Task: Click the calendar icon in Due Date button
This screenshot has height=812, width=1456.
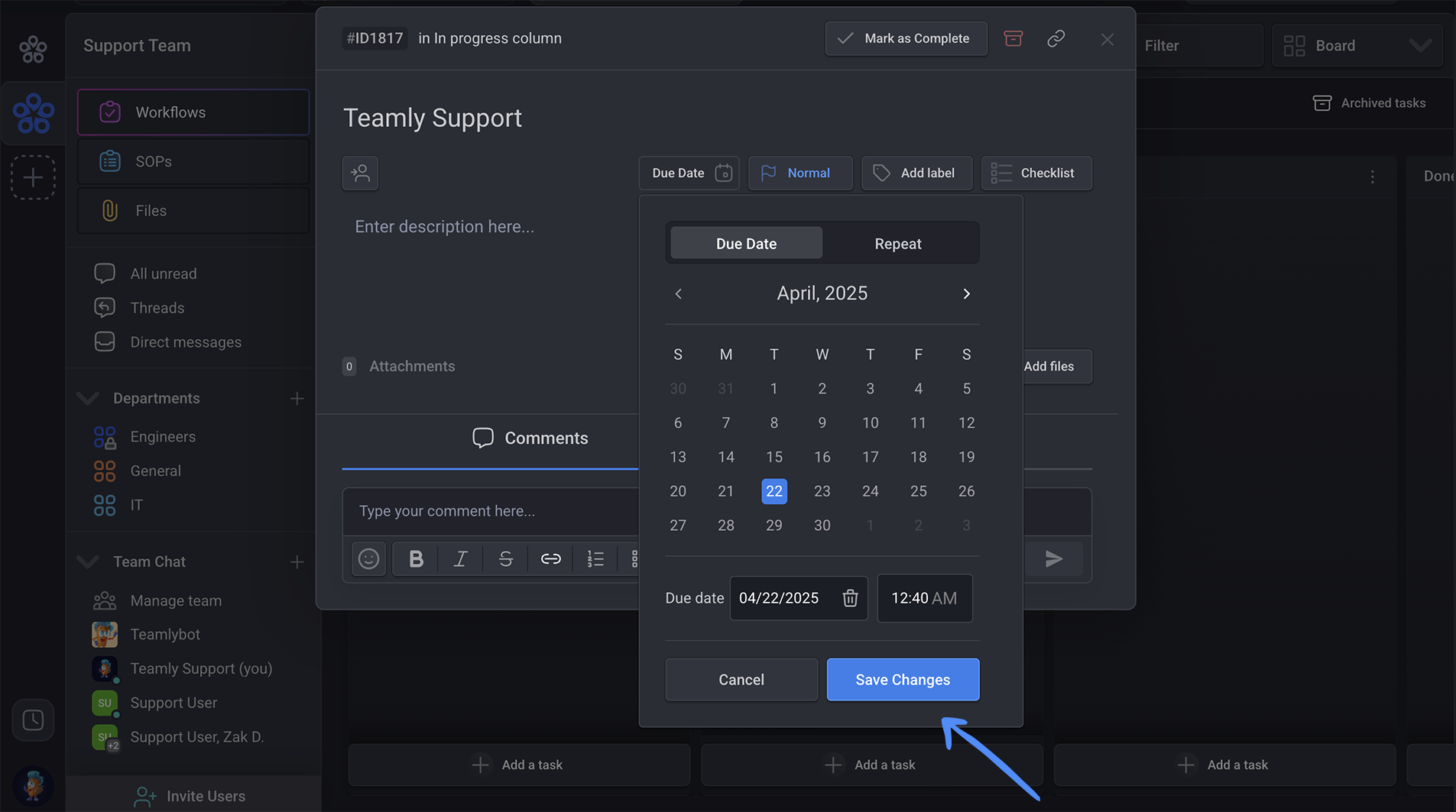Action: (x=723, y=173)
